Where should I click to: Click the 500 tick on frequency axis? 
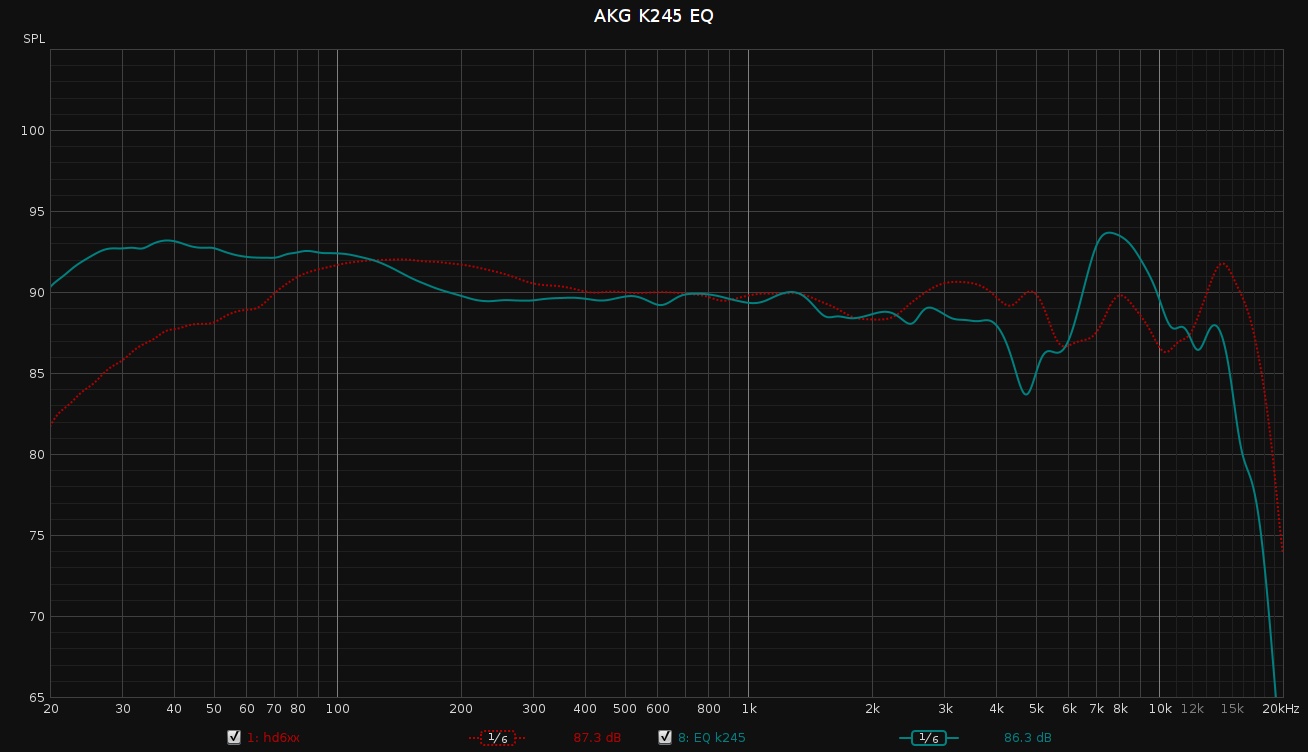(625, 709)
